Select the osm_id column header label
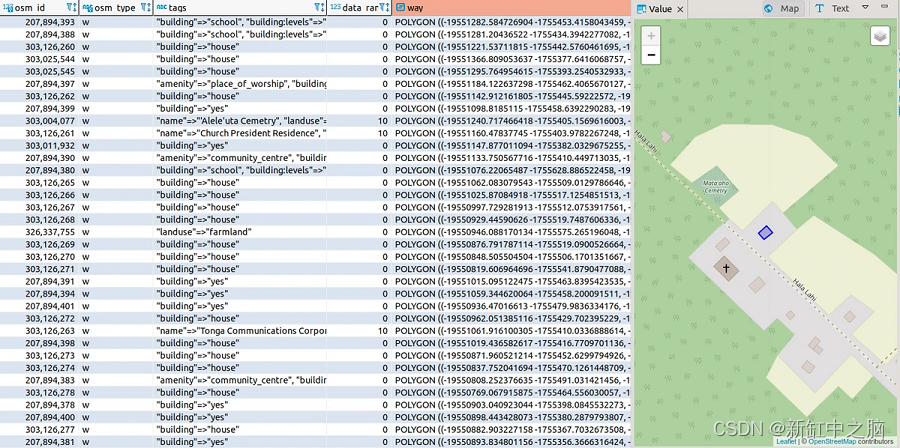The image size is (900, 448). (x=28, y=8)
